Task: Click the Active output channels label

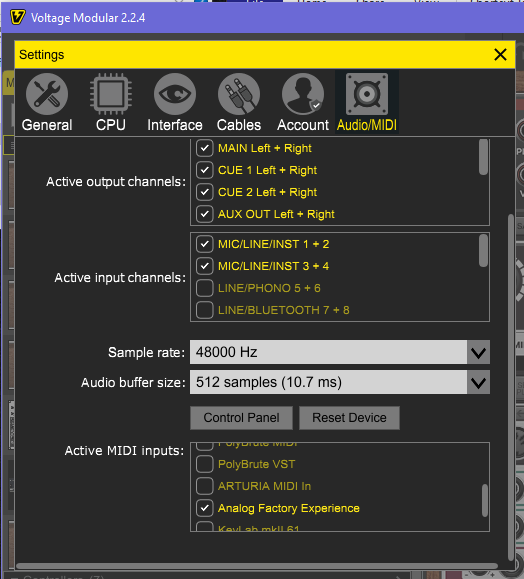Action: [116, 182]
